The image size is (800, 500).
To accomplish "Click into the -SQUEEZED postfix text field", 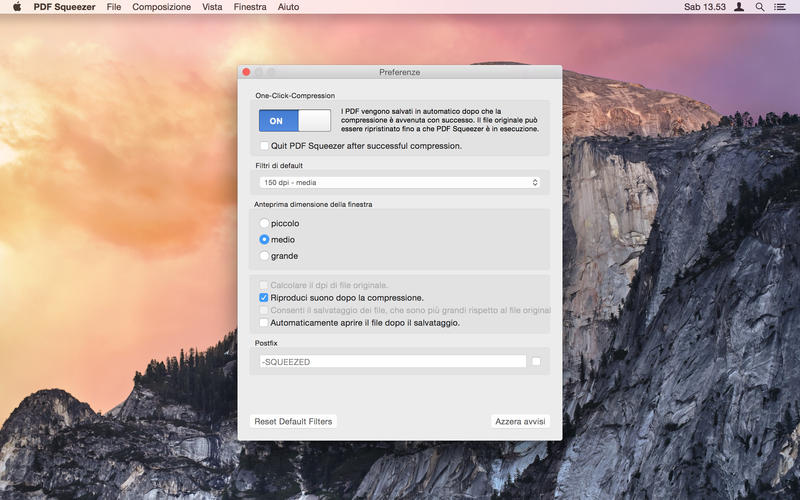I will tap(392, 362).
